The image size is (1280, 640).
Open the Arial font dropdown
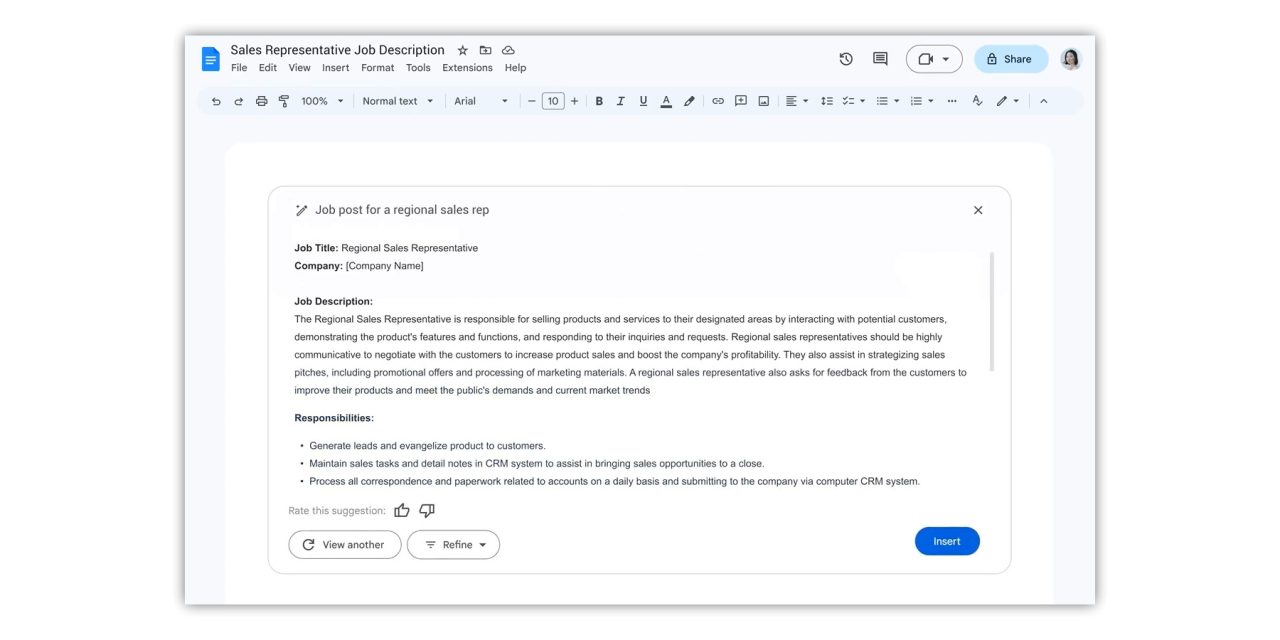[481, 101]
